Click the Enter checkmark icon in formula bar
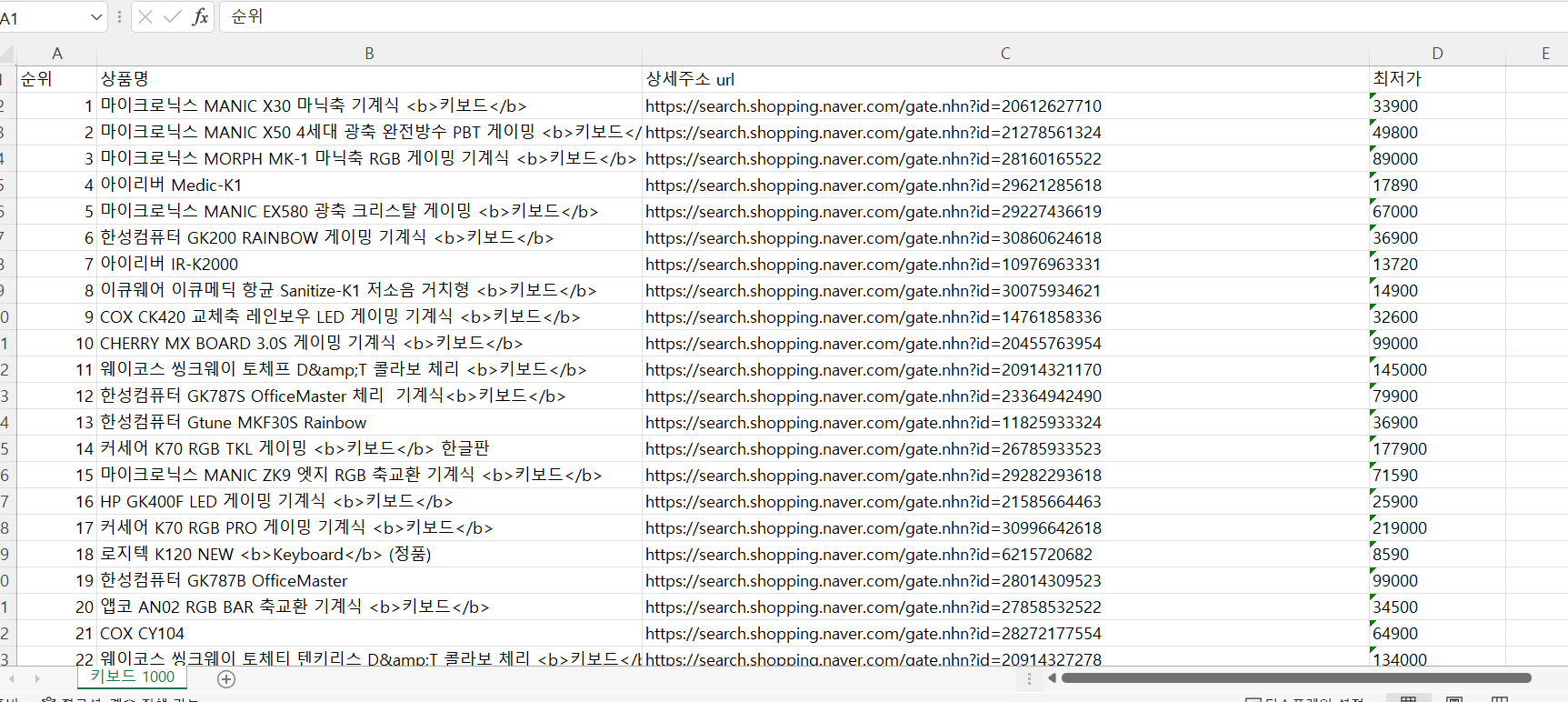The height and width of the screenshot is (702, 1568). 172,16
